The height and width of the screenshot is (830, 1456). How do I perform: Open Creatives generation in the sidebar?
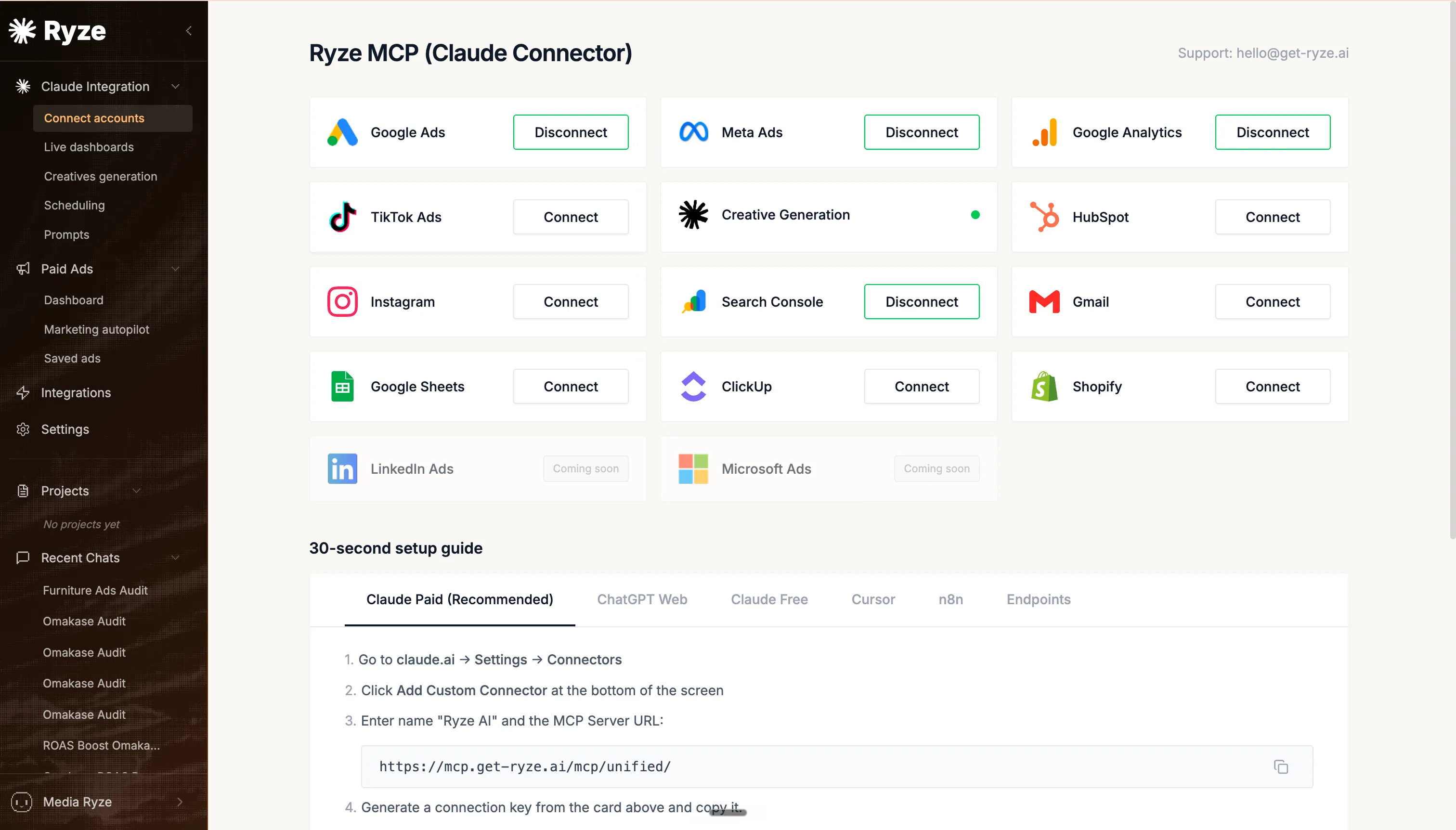[100, 176]
